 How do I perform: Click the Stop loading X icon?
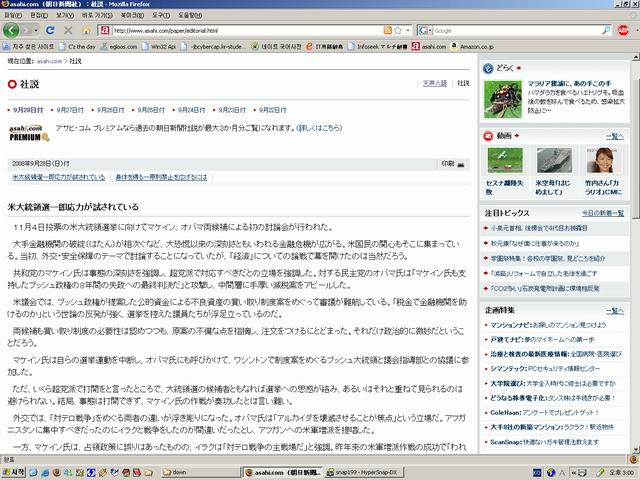tap(68, 30)
